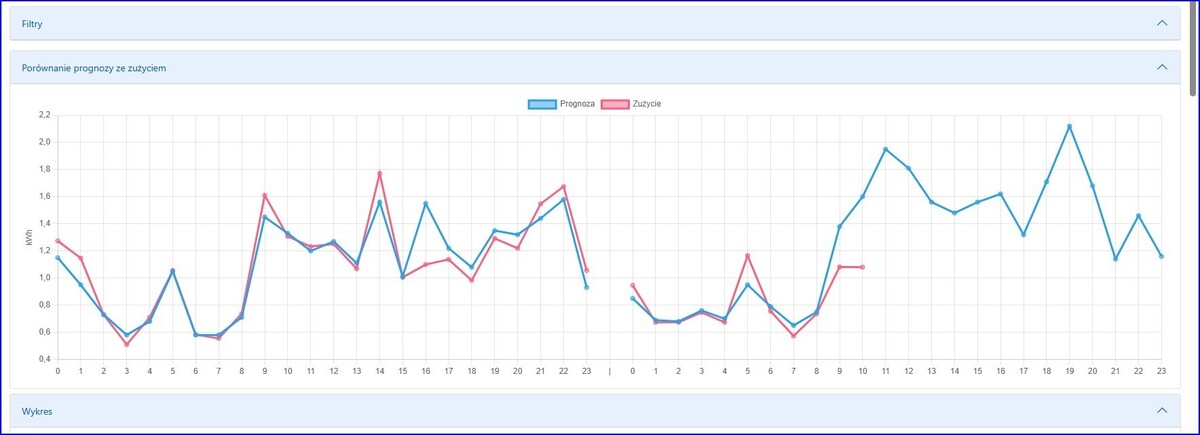The image size is (1200, 435).
Task: Toggle the Prognoza series via blue legend box
Action: (x=542, y=103)
